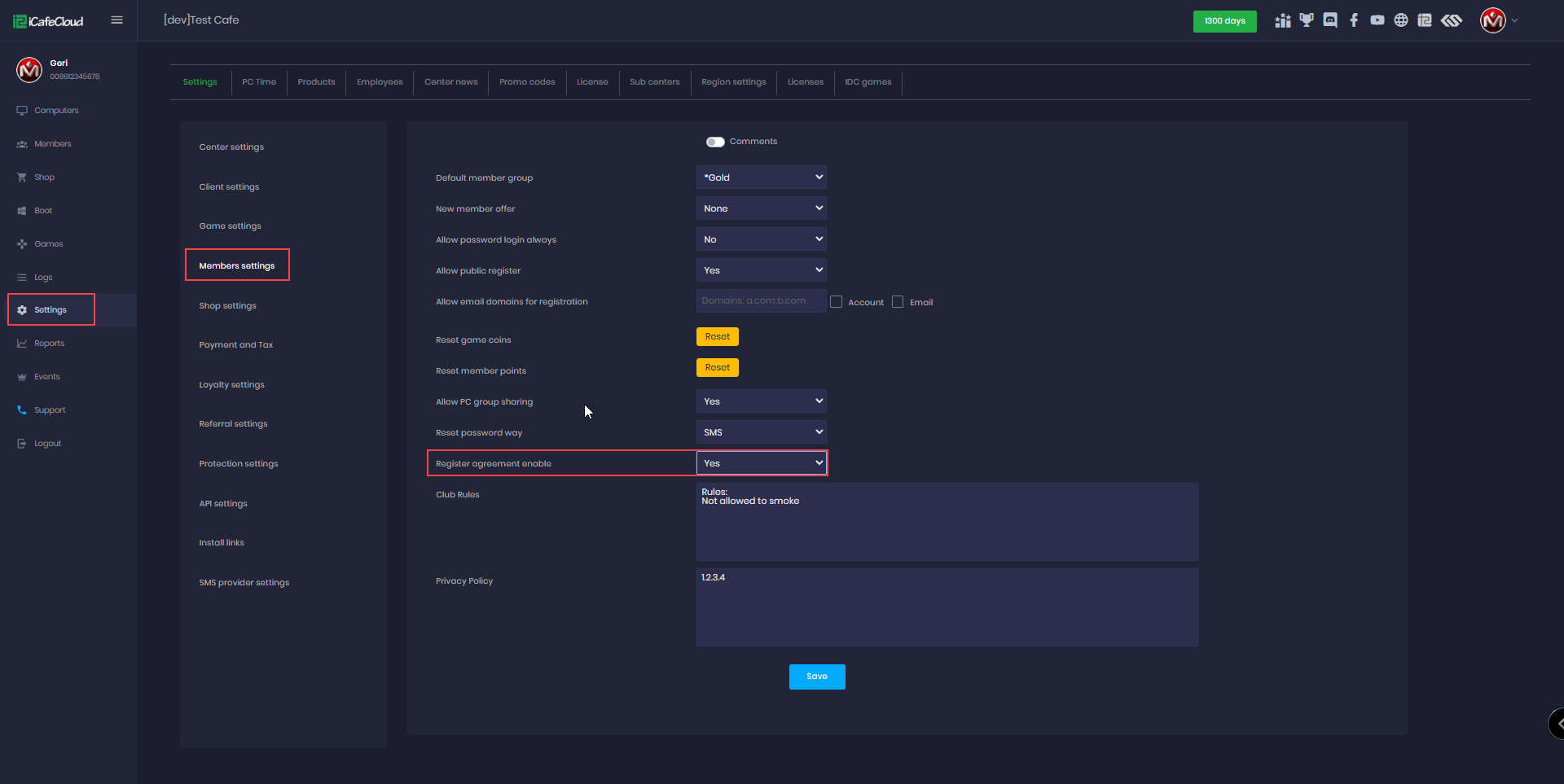Toggle the Comments switch
The height and width of the screenshot is (784, 1564).
pos(715,142)
